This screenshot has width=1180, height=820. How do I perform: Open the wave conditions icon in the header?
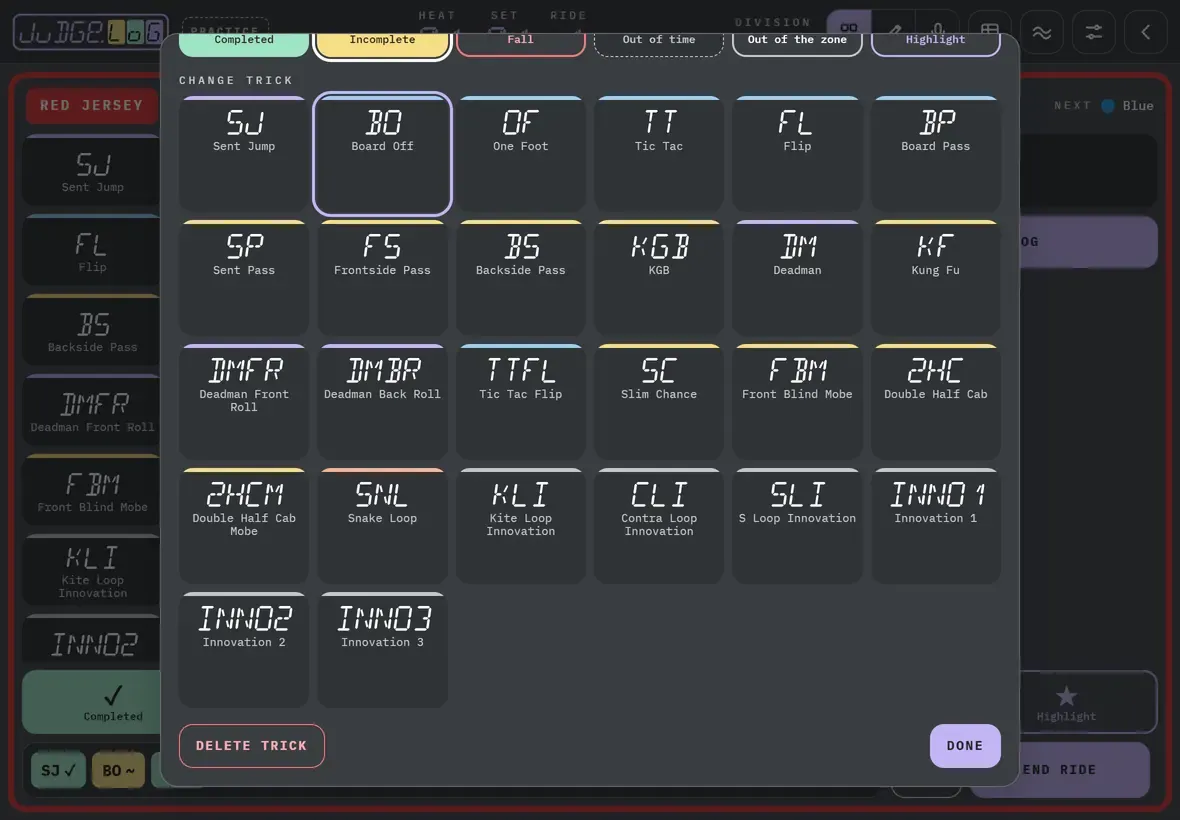click(x=1042, y=32)
